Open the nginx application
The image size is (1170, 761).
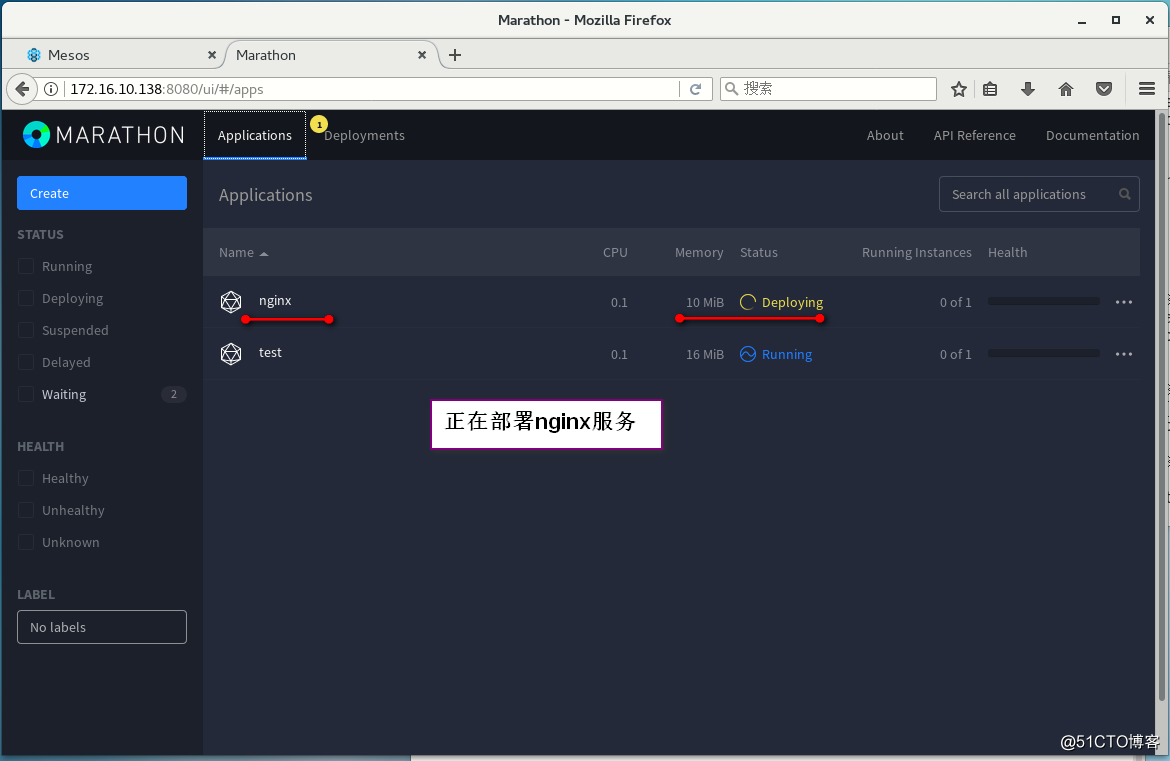tap(275, 301)
